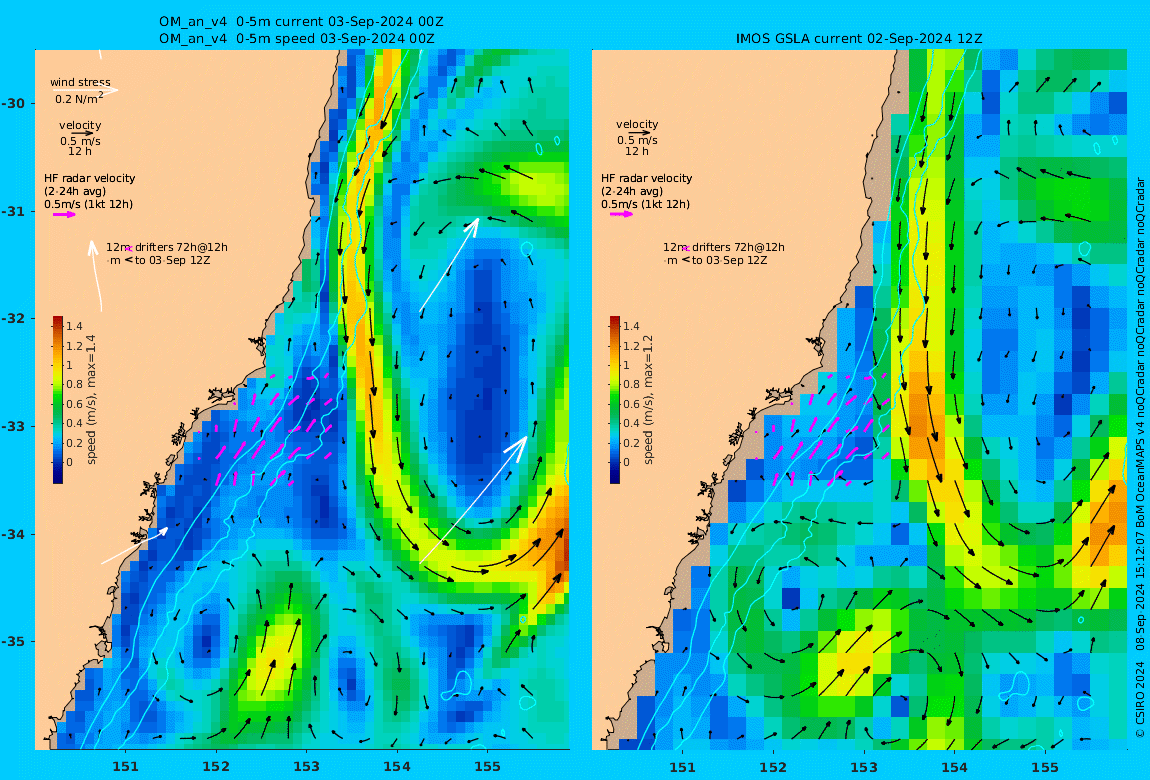Screen dimensions: 1150x780
Task: Click the '-33' latitude axis label
Action: [x=14, y=427]
